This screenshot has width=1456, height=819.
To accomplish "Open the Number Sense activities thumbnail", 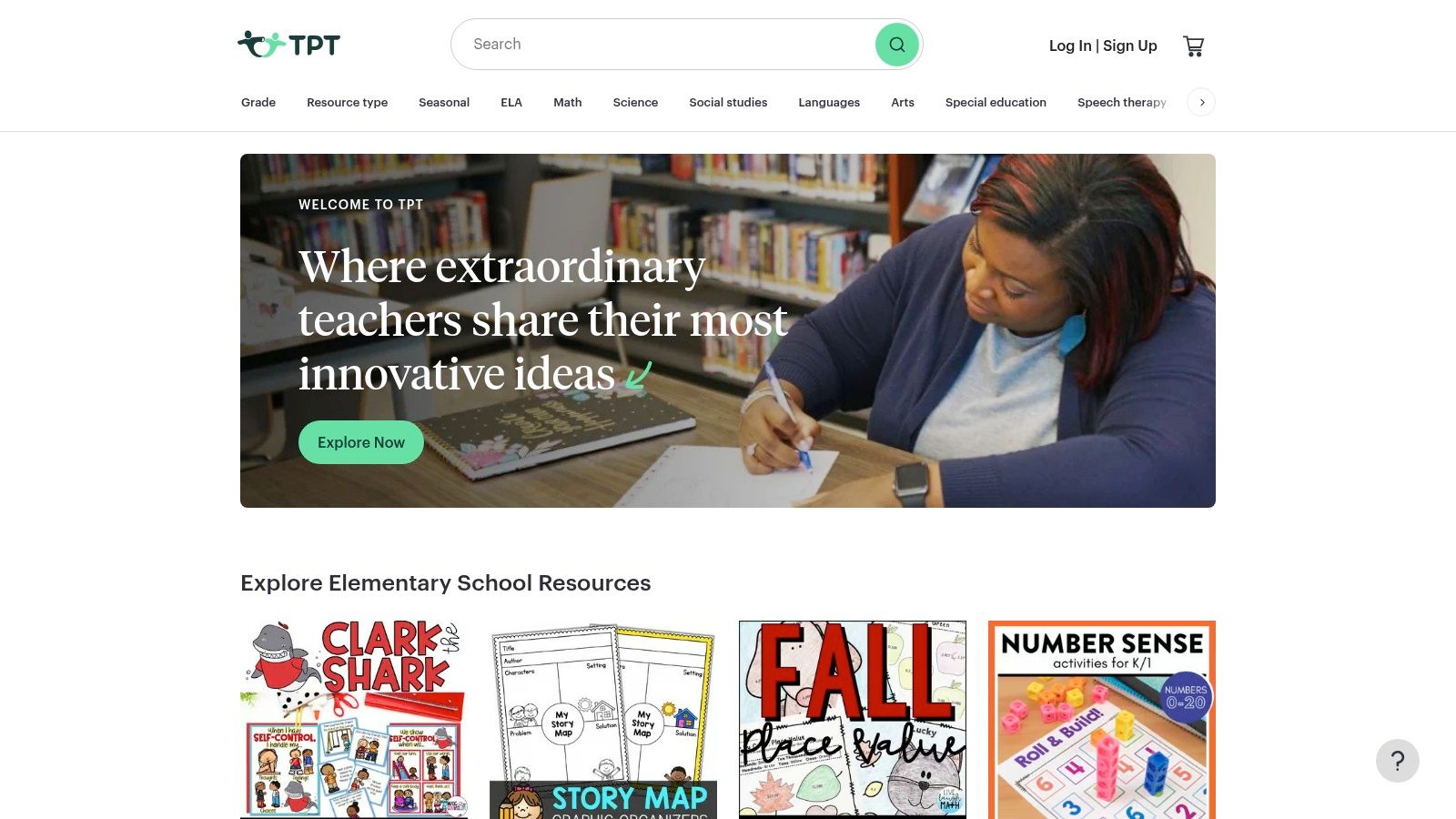I will tap(1102, 720).
